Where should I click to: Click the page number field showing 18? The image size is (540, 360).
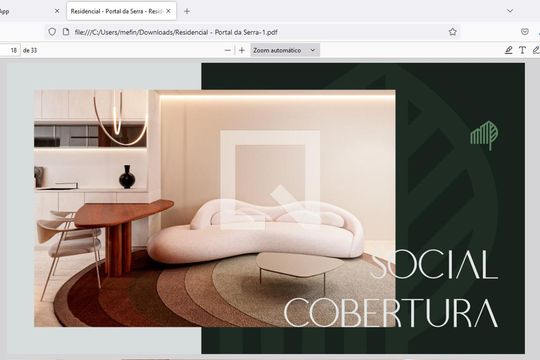(x=10, y=50)
